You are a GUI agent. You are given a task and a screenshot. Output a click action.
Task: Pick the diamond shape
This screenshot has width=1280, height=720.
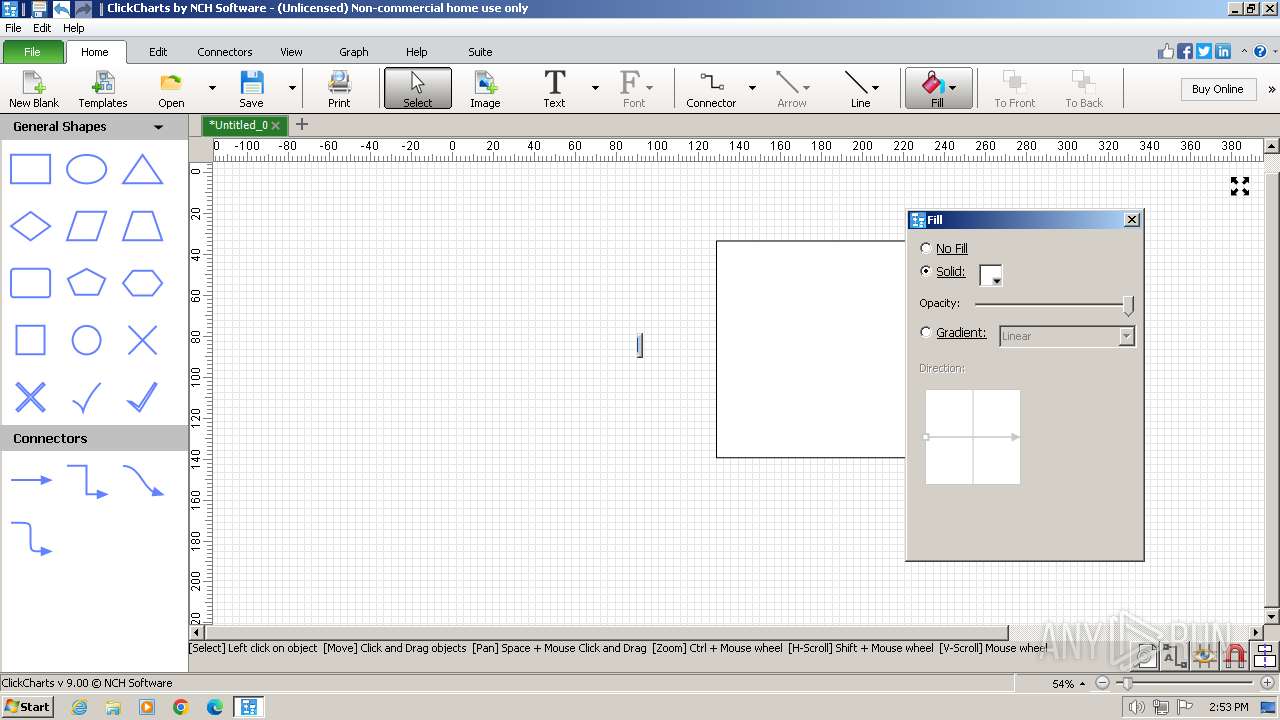[x=30, y=226]
